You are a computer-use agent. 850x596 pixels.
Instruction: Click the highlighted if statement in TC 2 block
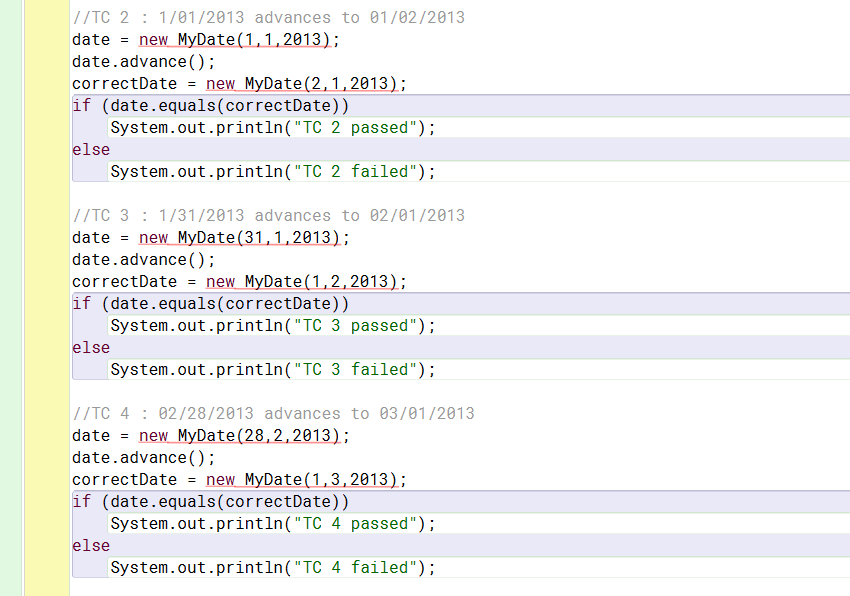[x=210, y=105]
